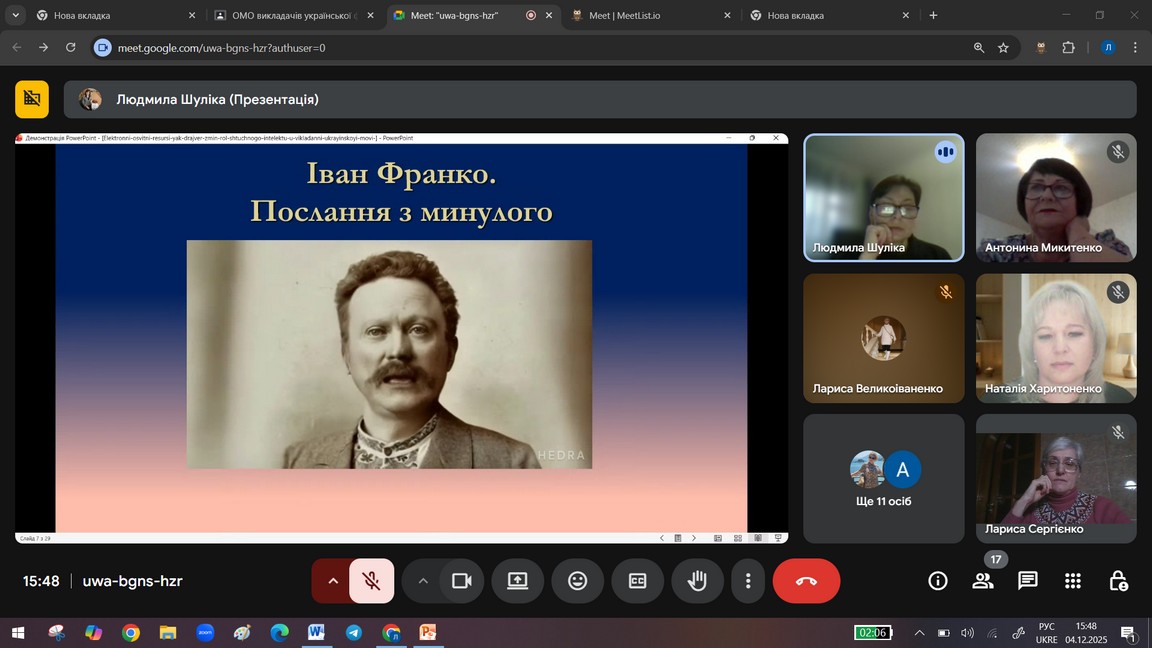Open host controls lock icon

(x=1118, y=581)
